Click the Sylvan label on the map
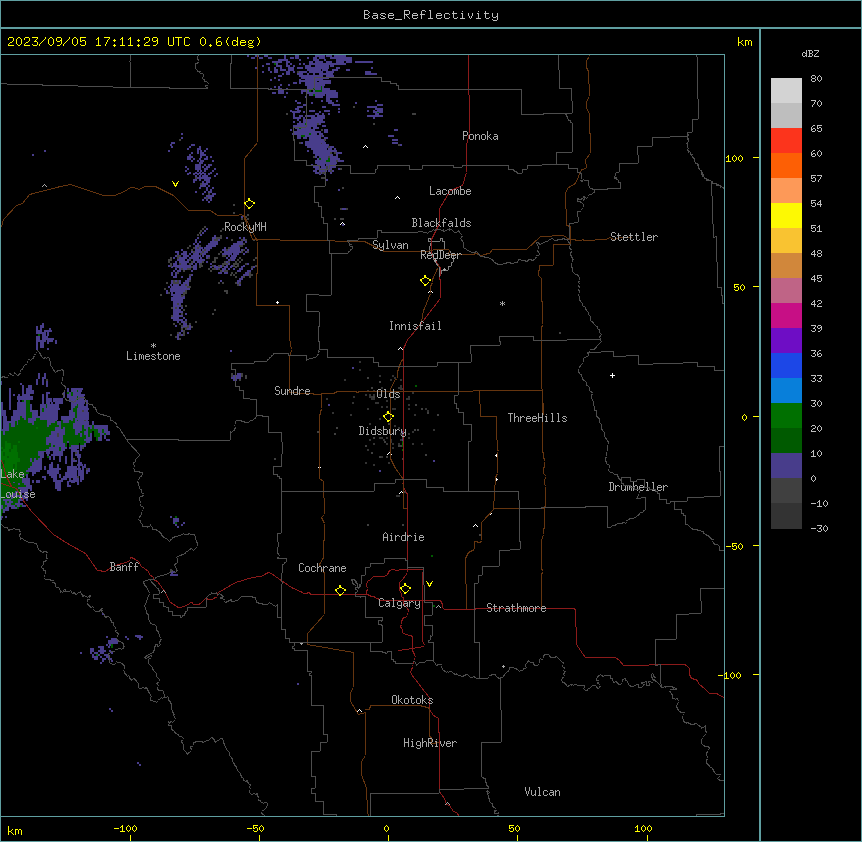This screenshot has height=842, width=862. coord(390,245)
